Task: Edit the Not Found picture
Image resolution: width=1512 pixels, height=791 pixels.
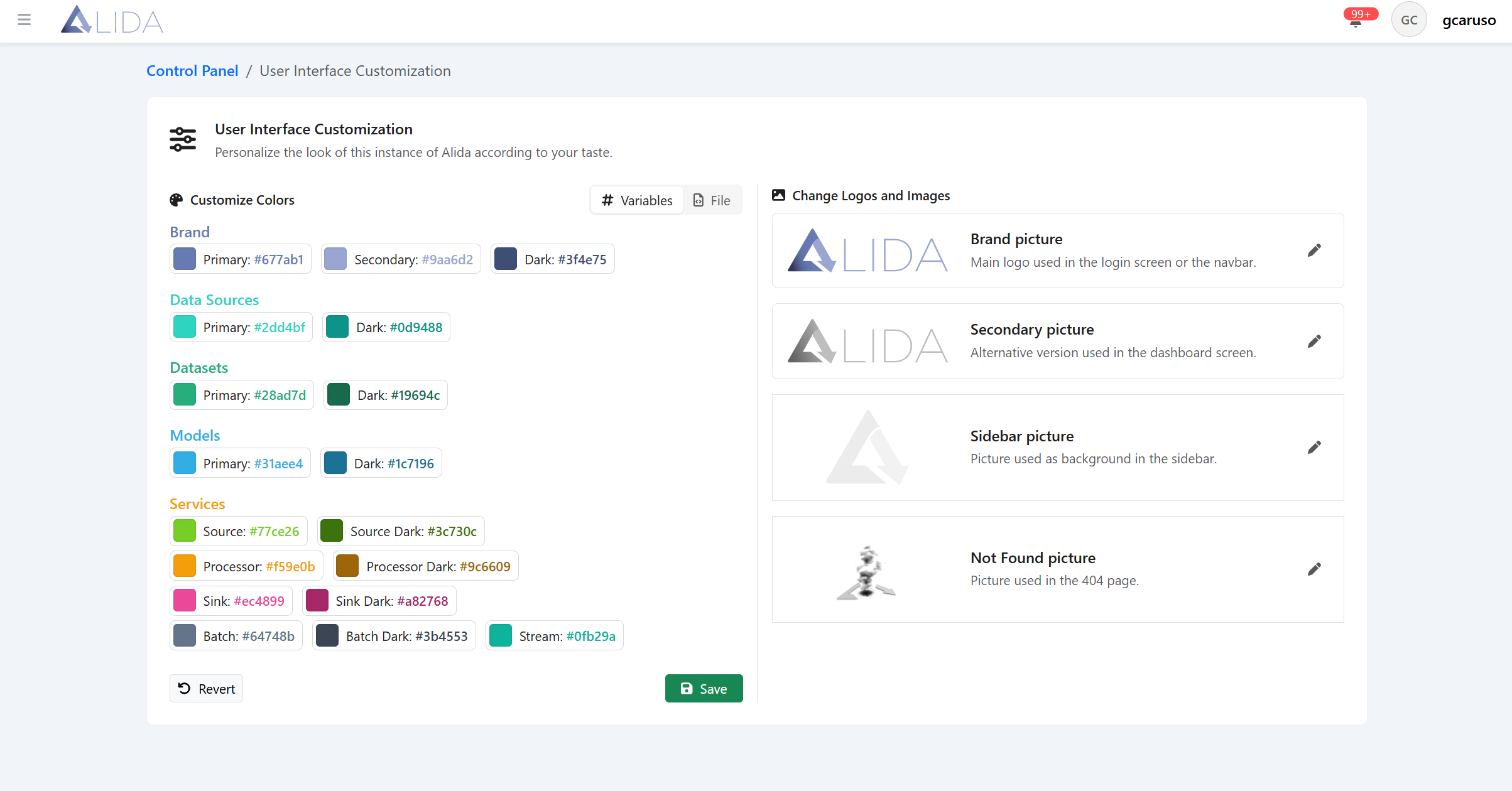Action: coord(1314,569)
